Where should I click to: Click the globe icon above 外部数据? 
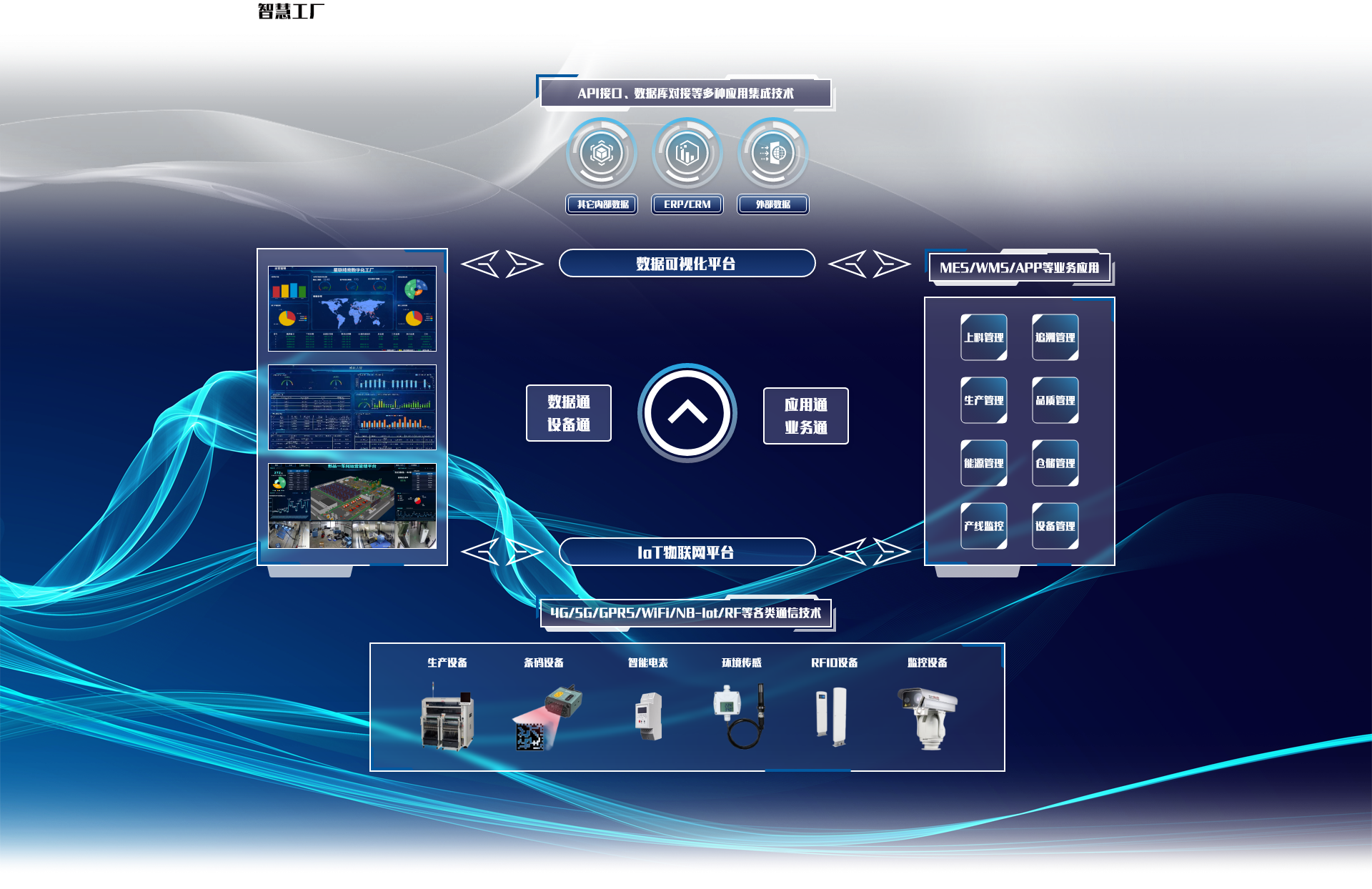pos(772,153)
